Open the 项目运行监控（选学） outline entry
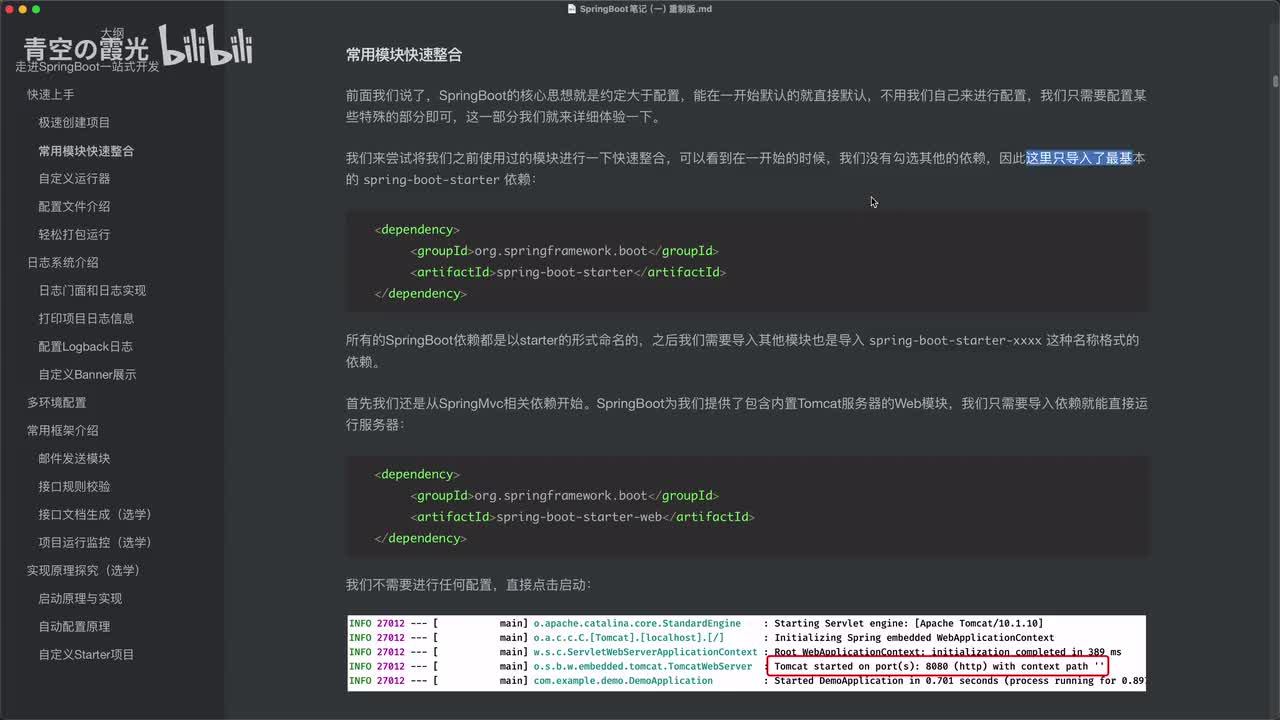Viewport: 1280px width, 720px height. pyautogui.click(x=96, y=543)
